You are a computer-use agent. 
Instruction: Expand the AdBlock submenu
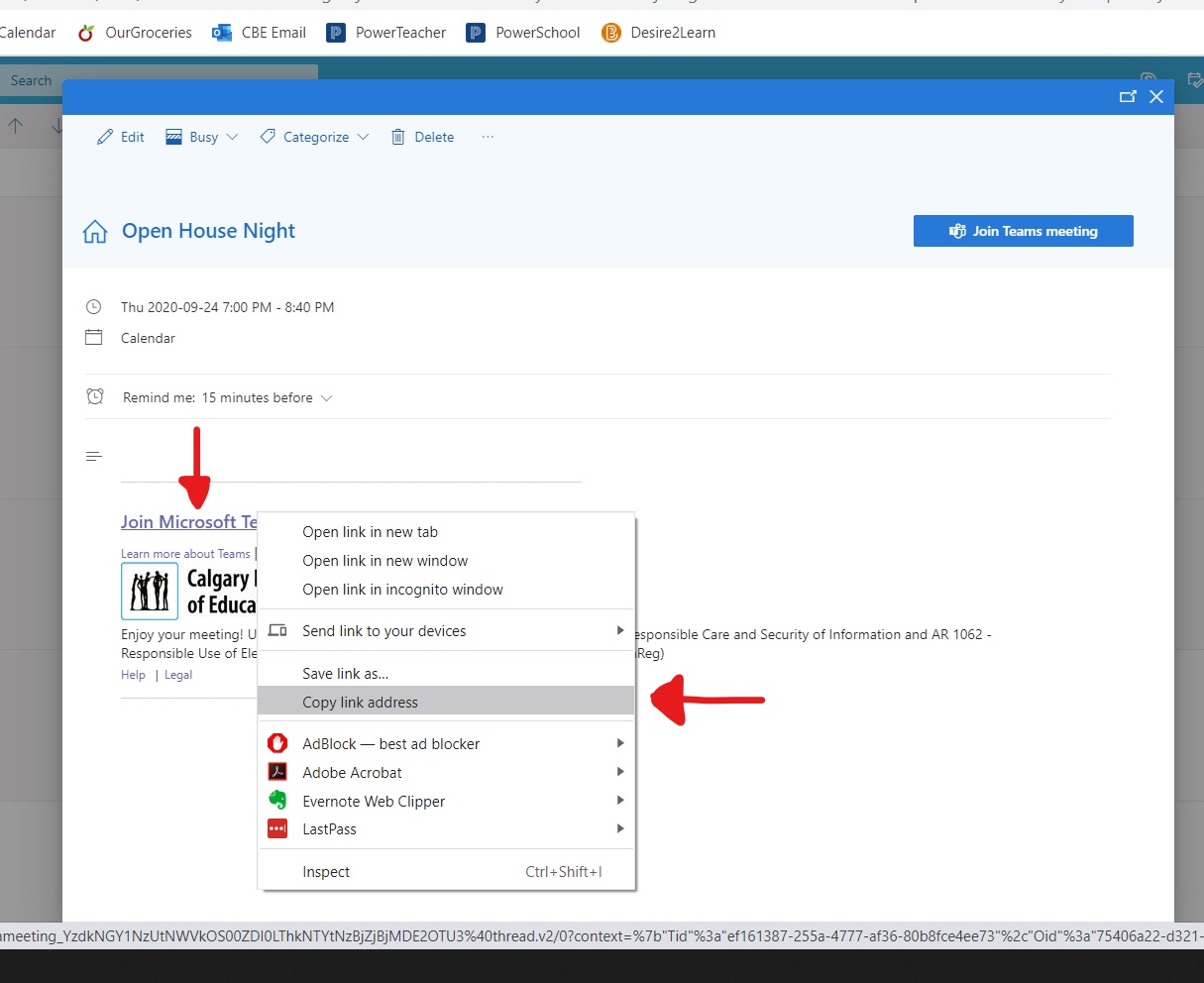[x=446, y=743]
